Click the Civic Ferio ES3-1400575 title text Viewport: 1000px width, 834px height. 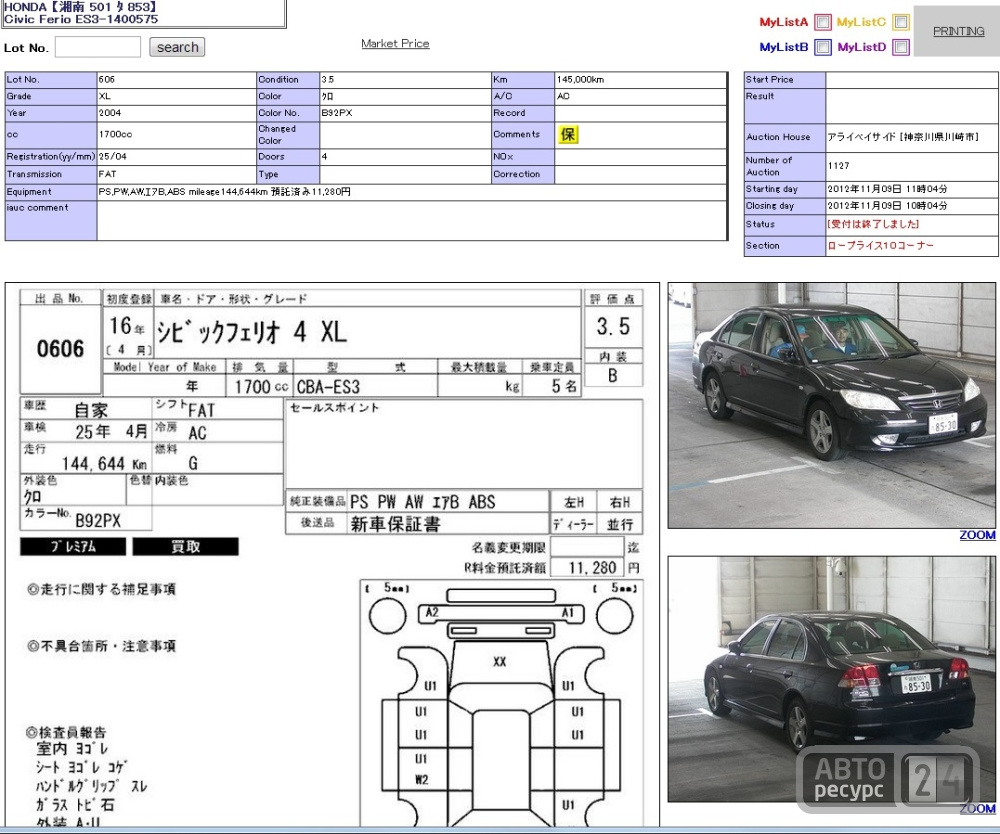click(x=81, y=19)
